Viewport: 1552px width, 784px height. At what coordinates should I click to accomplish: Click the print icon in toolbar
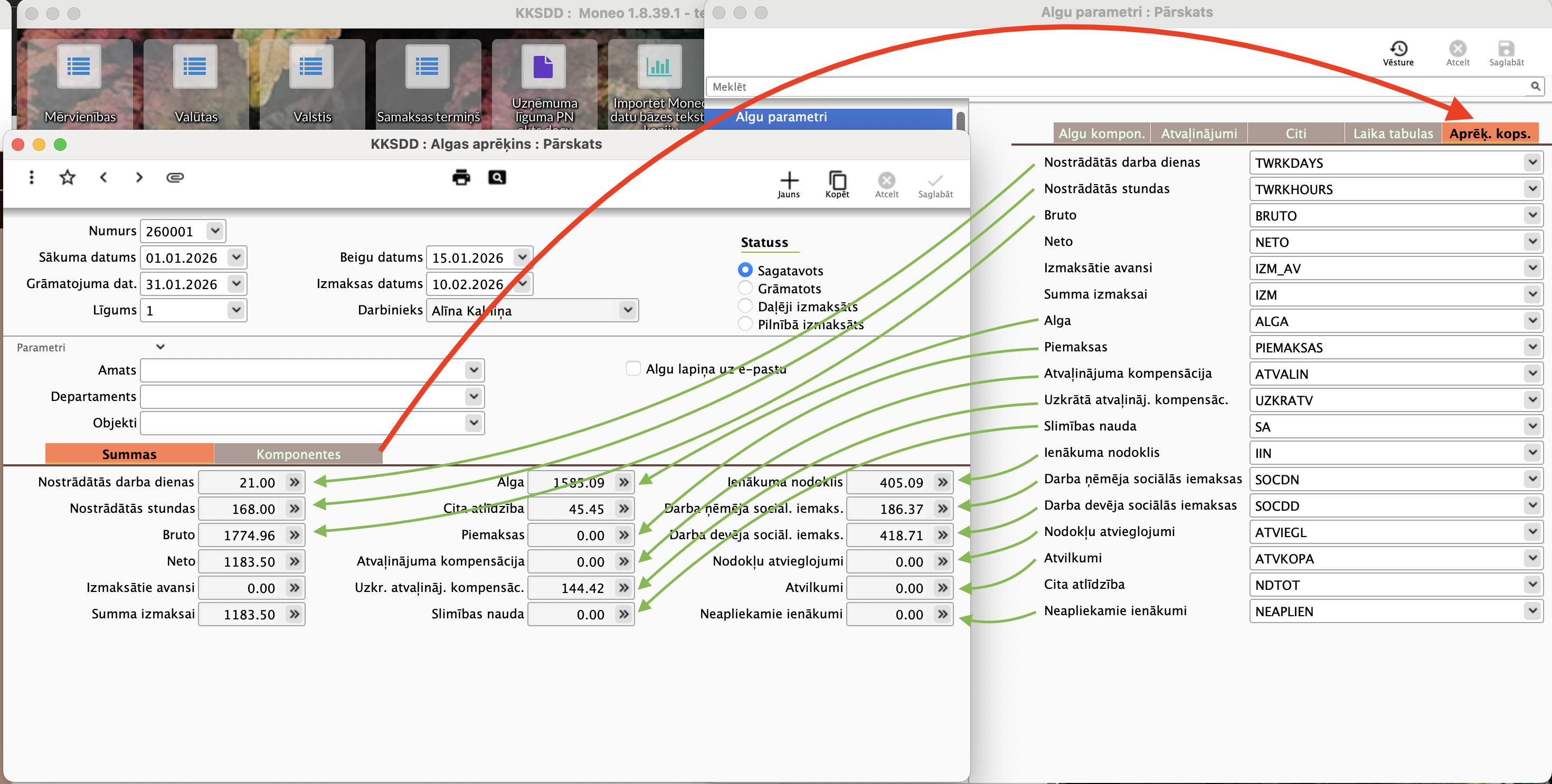[461, 177]
